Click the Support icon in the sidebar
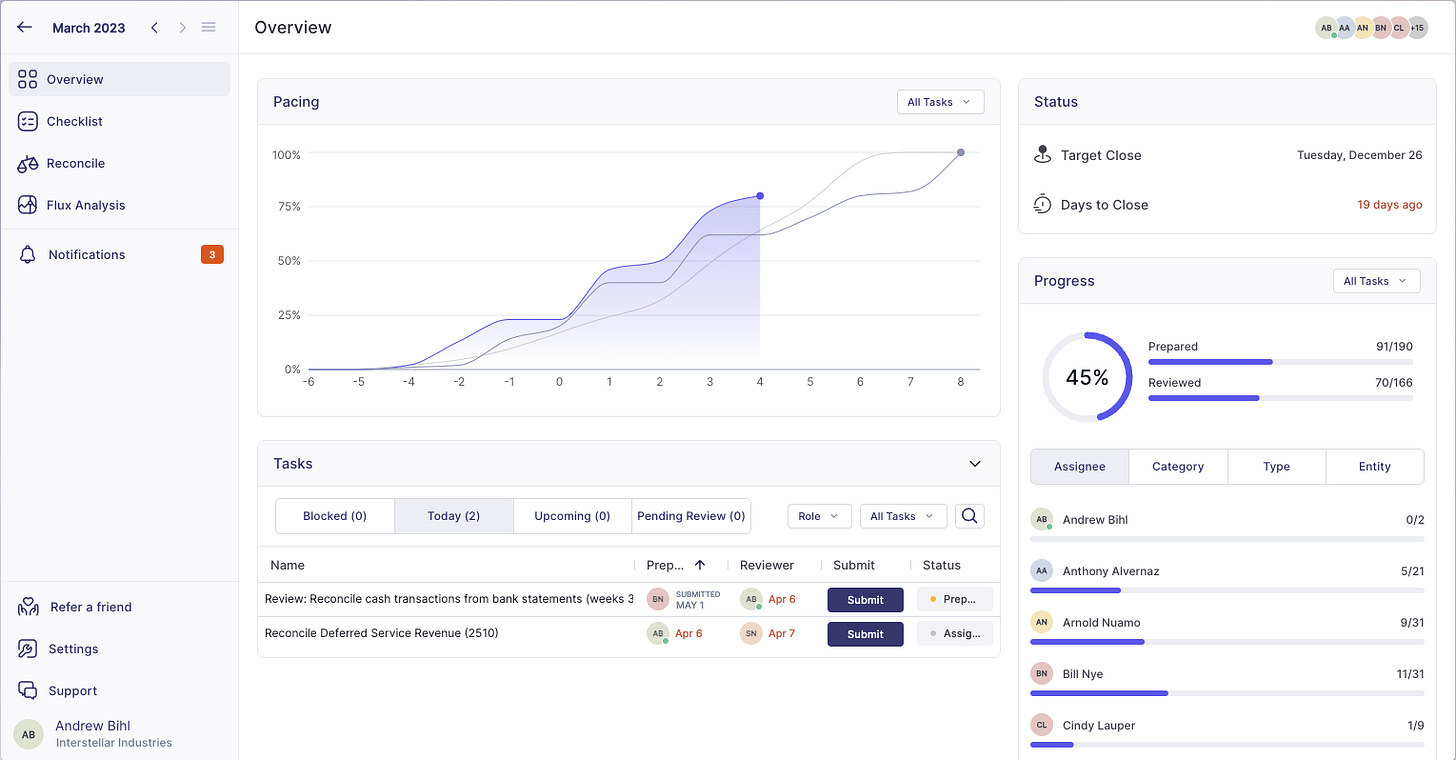 (27, 690)
